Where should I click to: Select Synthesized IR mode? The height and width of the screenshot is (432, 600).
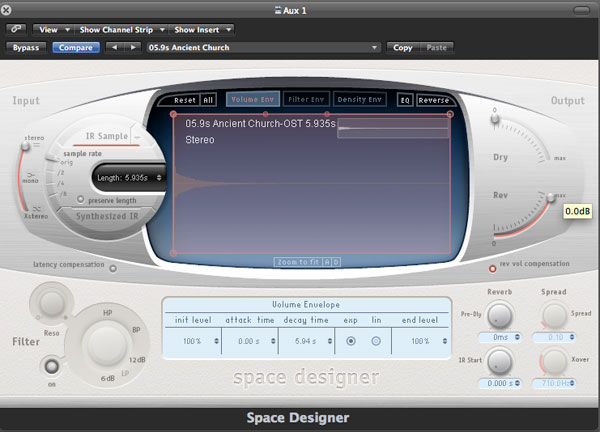point(107,216)
